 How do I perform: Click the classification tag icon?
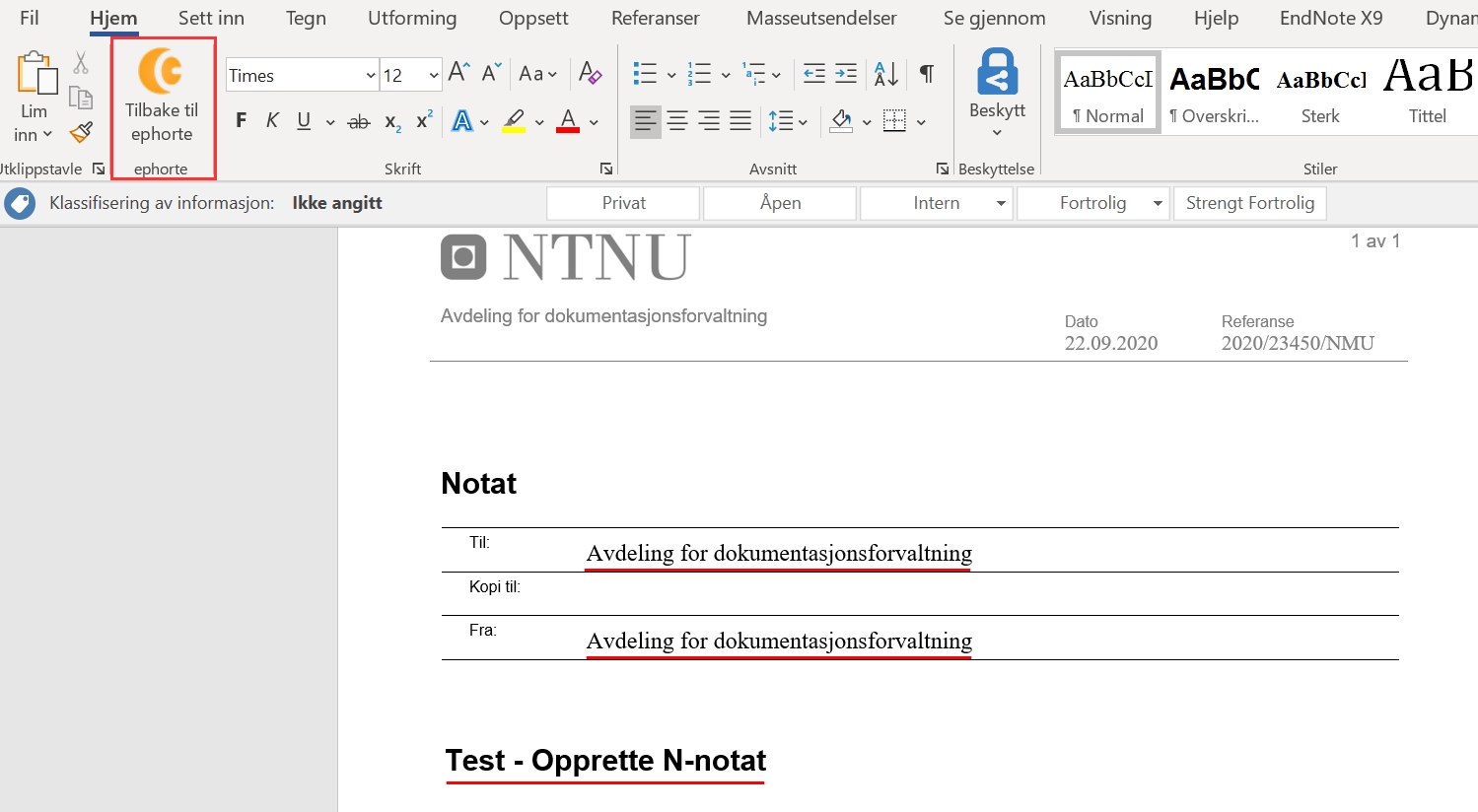[x=20, y=204]
